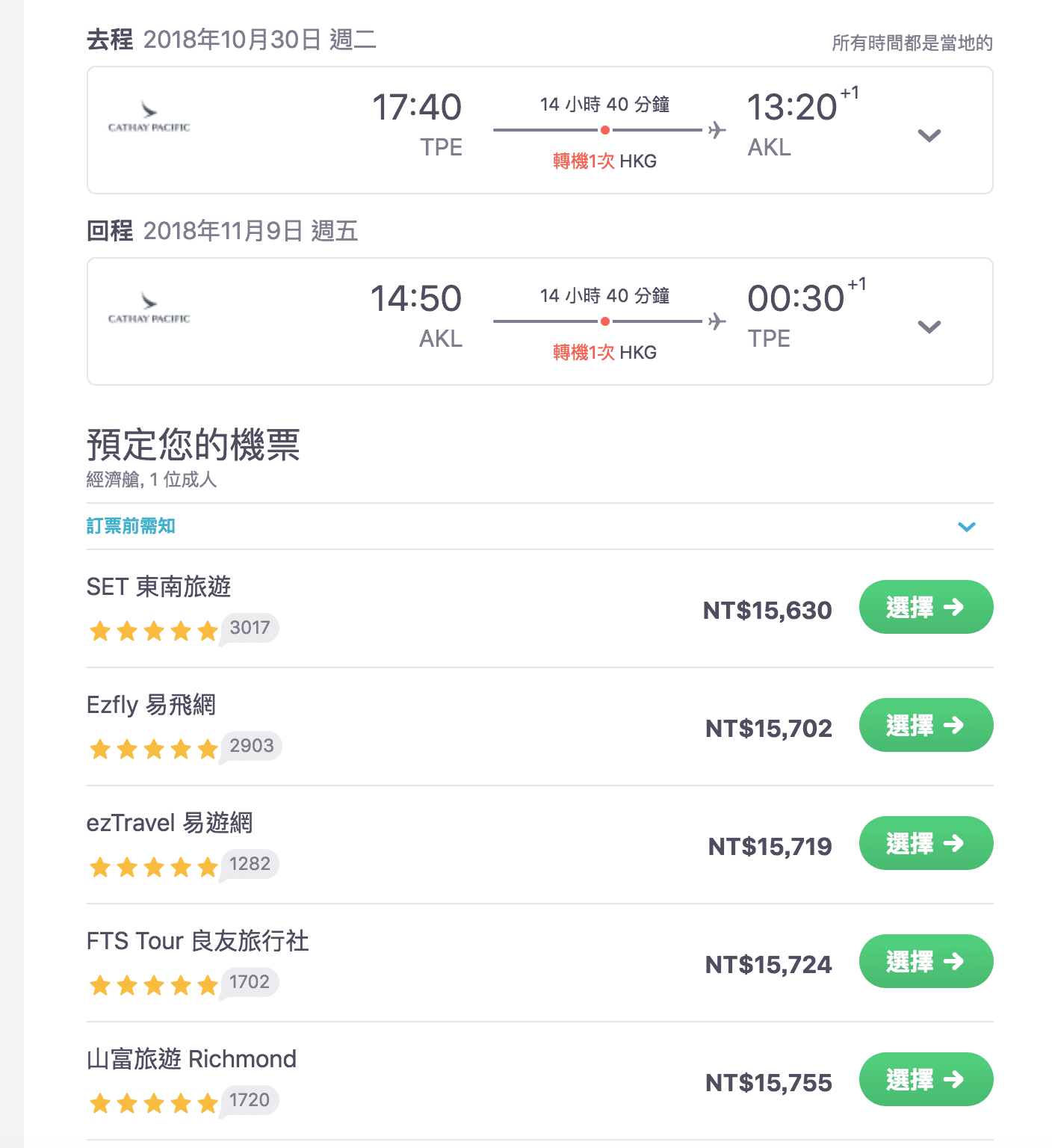Click Cathay Pacific logo on outbound flight

click(149, 118)
